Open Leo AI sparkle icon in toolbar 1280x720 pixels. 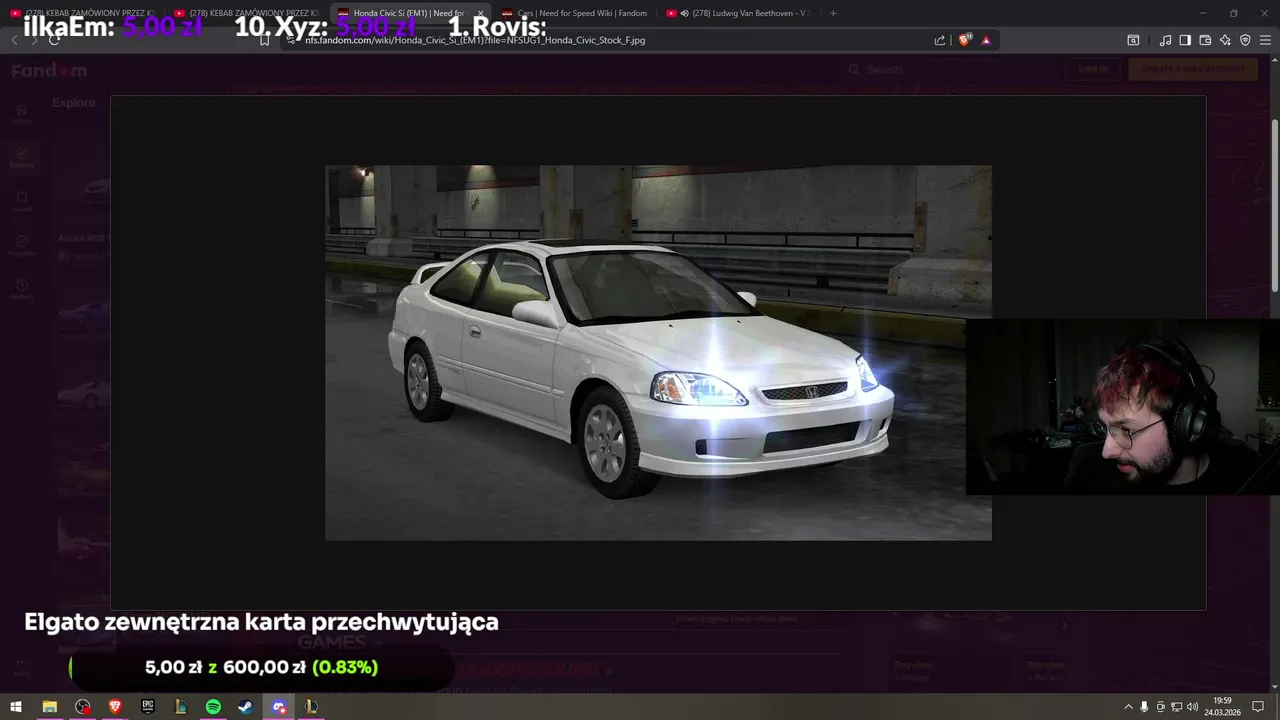[1225, 40]
